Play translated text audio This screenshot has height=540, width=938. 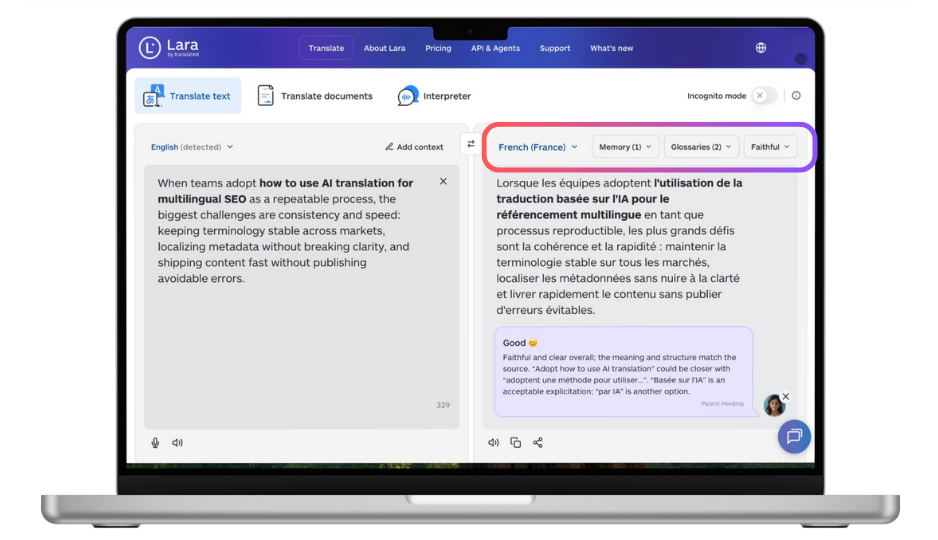[494, 443]
